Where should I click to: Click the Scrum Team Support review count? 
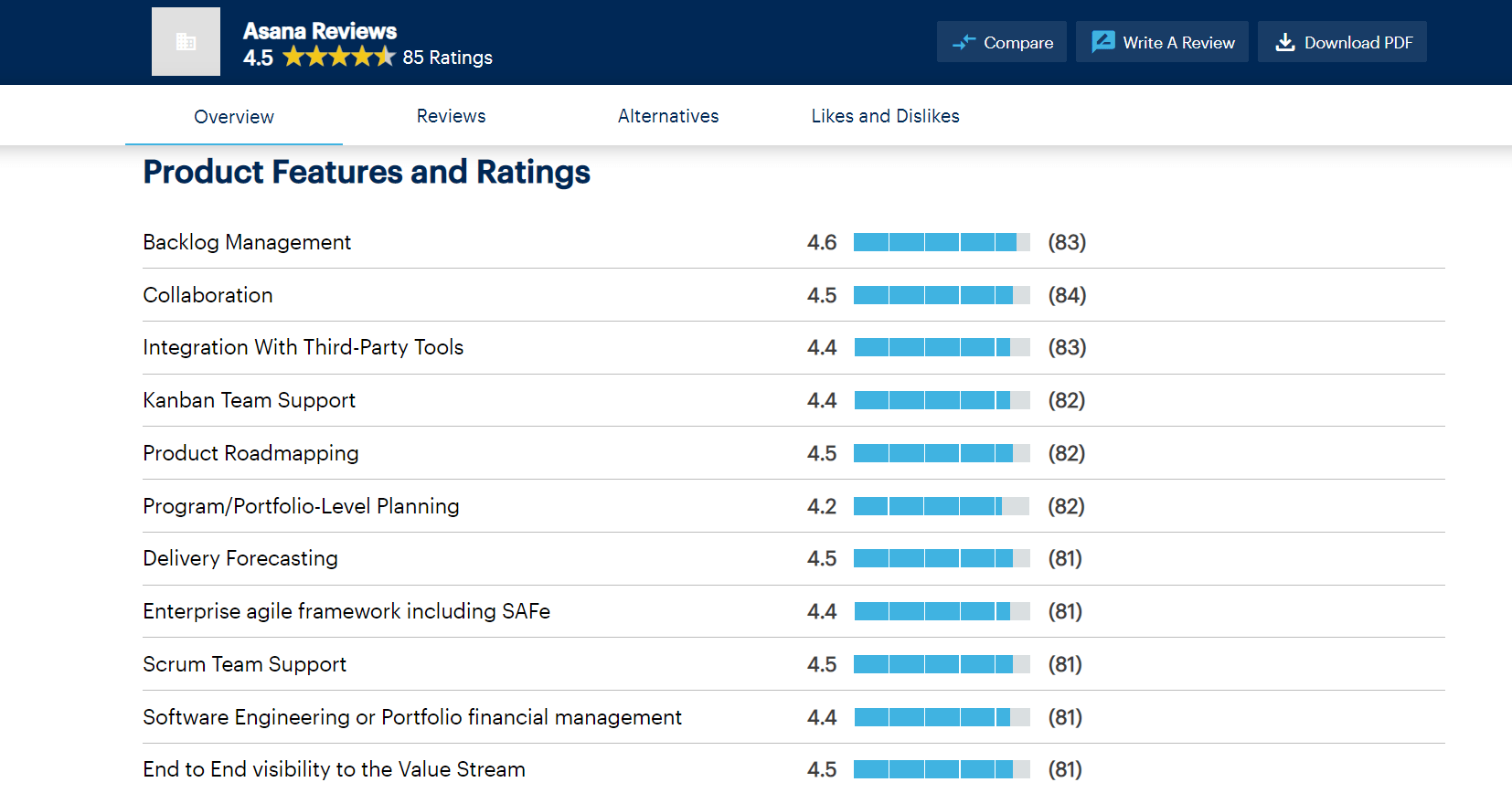1065,664
